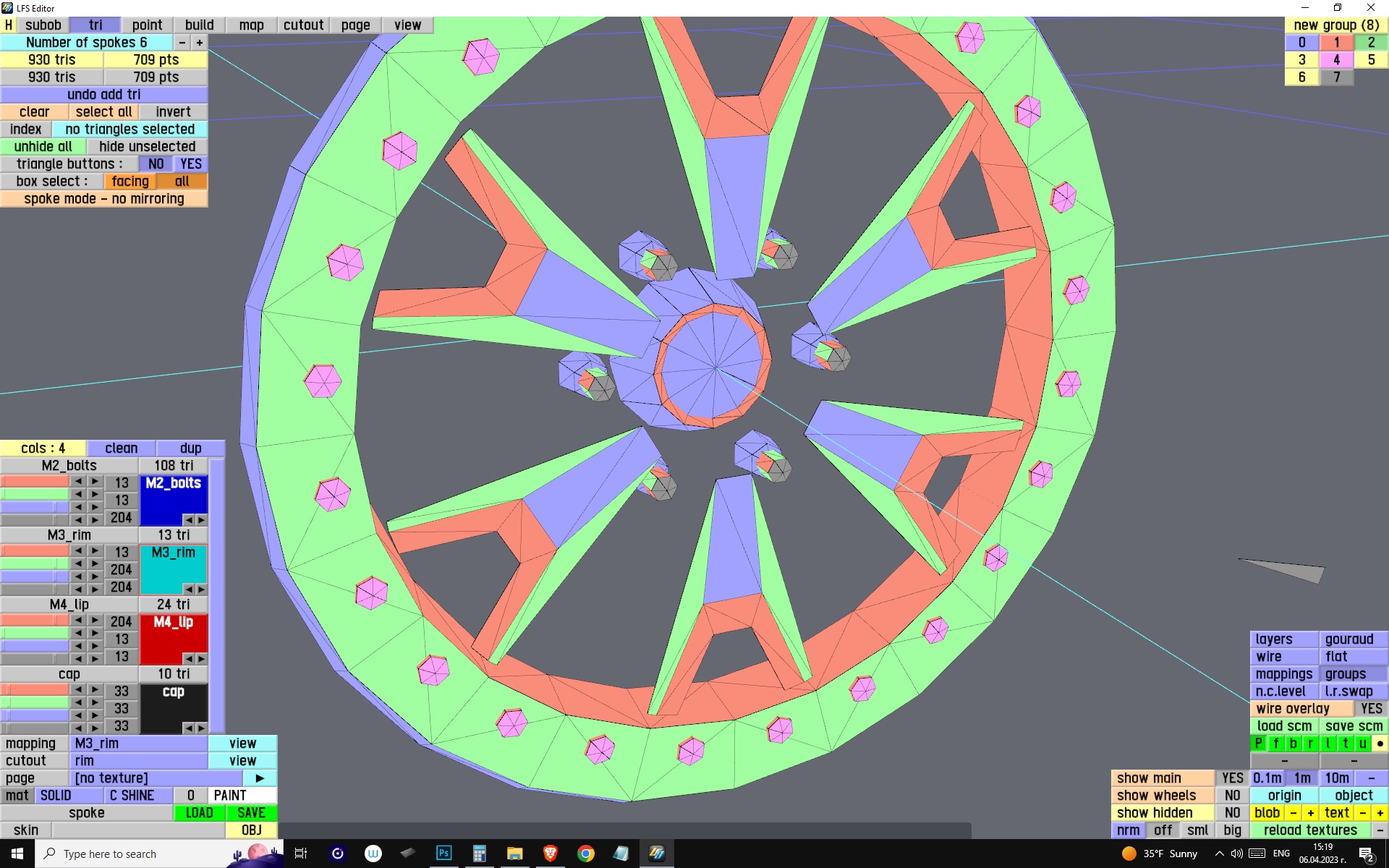Toggle wire overlay YES button

[x=1371, y=709]
